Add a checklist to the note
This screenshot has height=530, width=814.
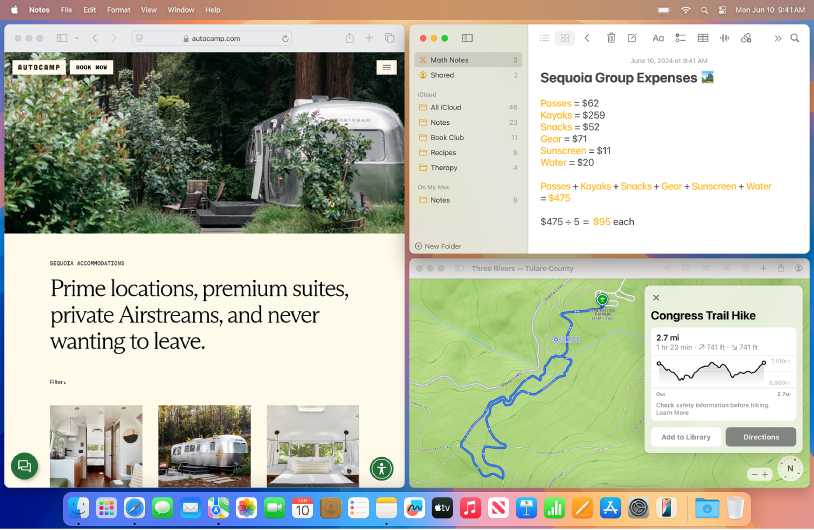[x=680, y=38]
